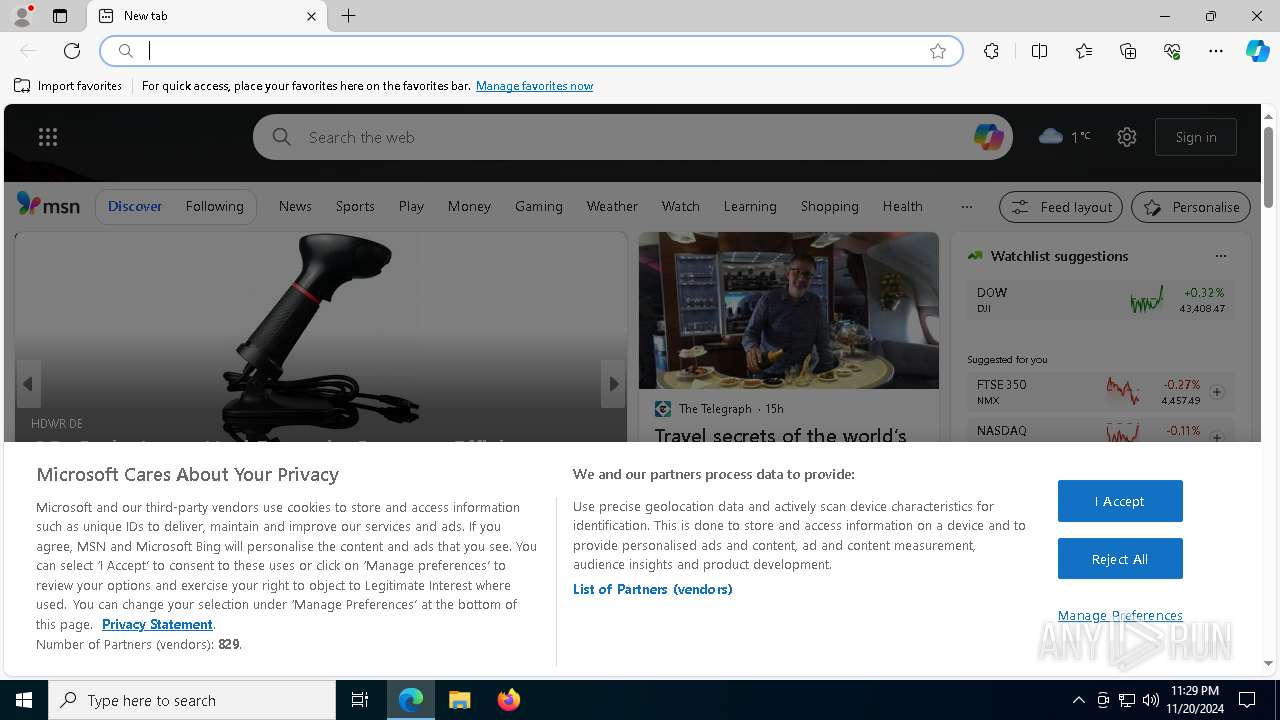Open the Play menu item
Screen dimensions: 1280x720
point(411,206)
